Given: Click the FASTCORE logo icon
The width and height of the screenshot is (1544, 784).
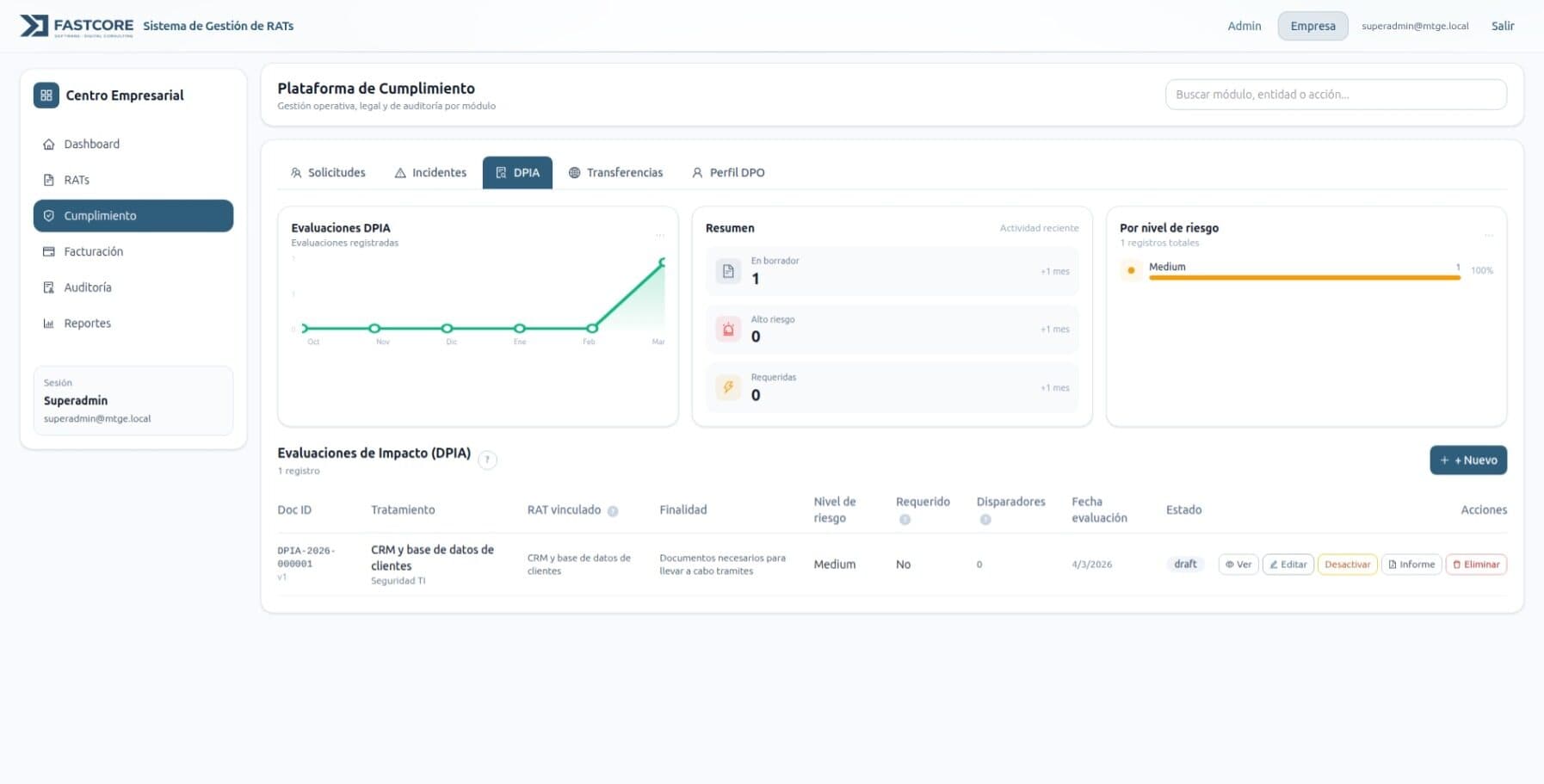Looking at the screenshot, I should tap(34, 26).
